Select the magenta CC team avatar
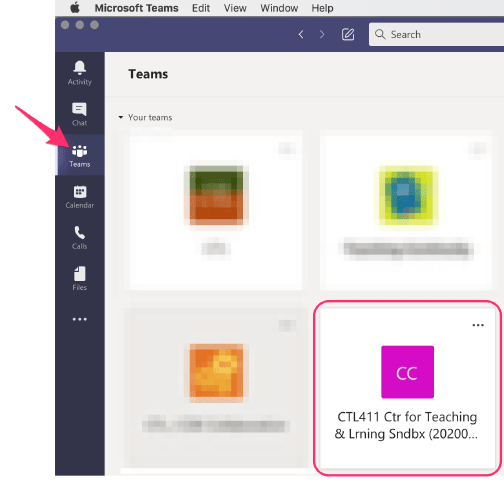The height and width of the screenshot is (492, 504). pyautogui.click(x=407, y=372)
